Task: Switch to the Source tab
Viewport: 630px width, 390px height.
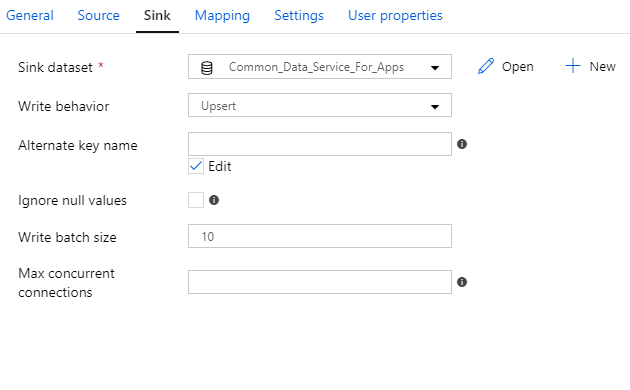Action: click(98, 16)
